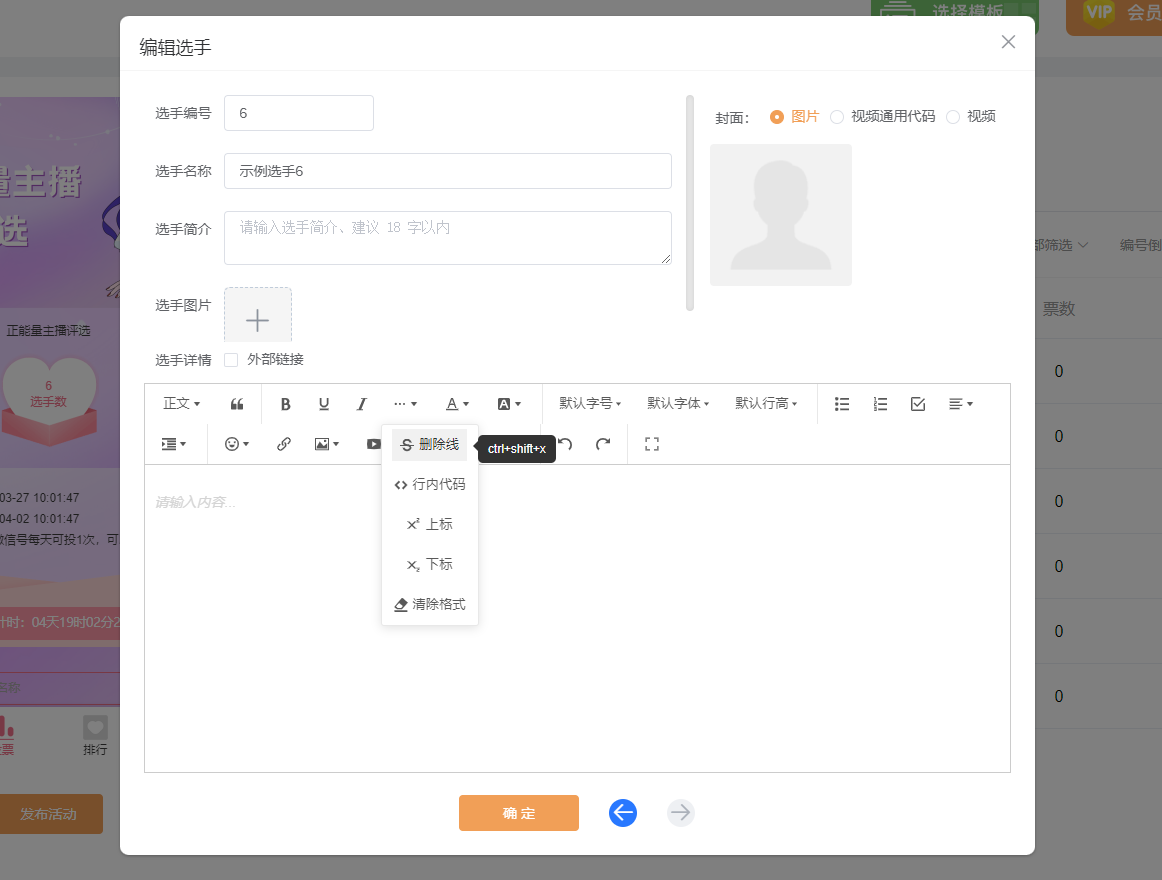Click the redo arrow icon
The height and width of the screenshot is (880, 1162).
(x=603, y=444)
